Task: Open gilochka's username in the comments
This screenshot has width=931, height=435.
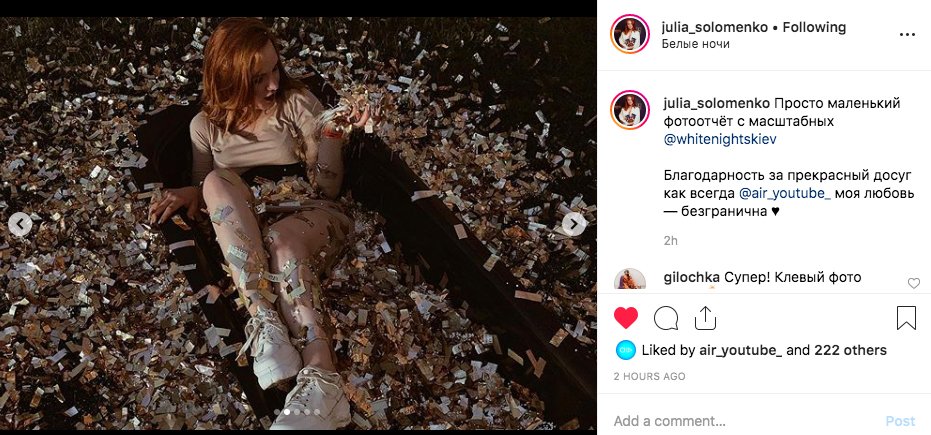Action: [x=691, y=277]
